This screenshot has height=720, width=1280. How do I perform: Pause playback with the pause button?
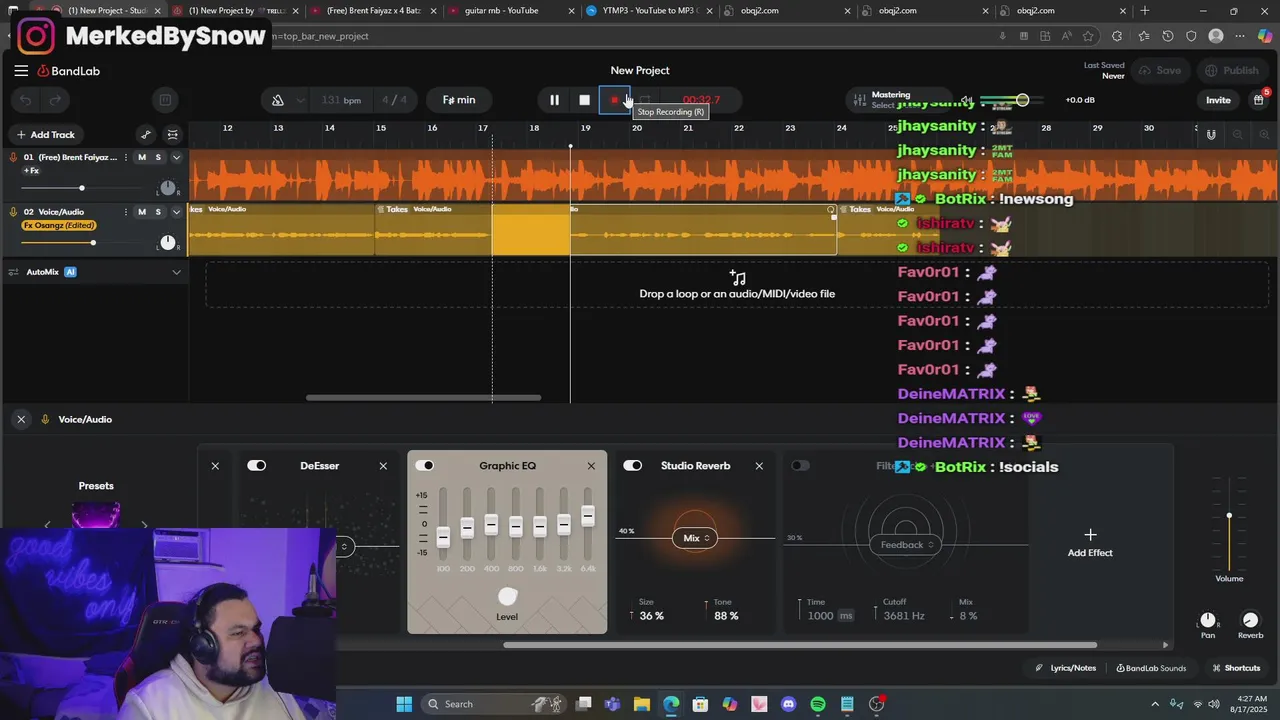(554, 100)
